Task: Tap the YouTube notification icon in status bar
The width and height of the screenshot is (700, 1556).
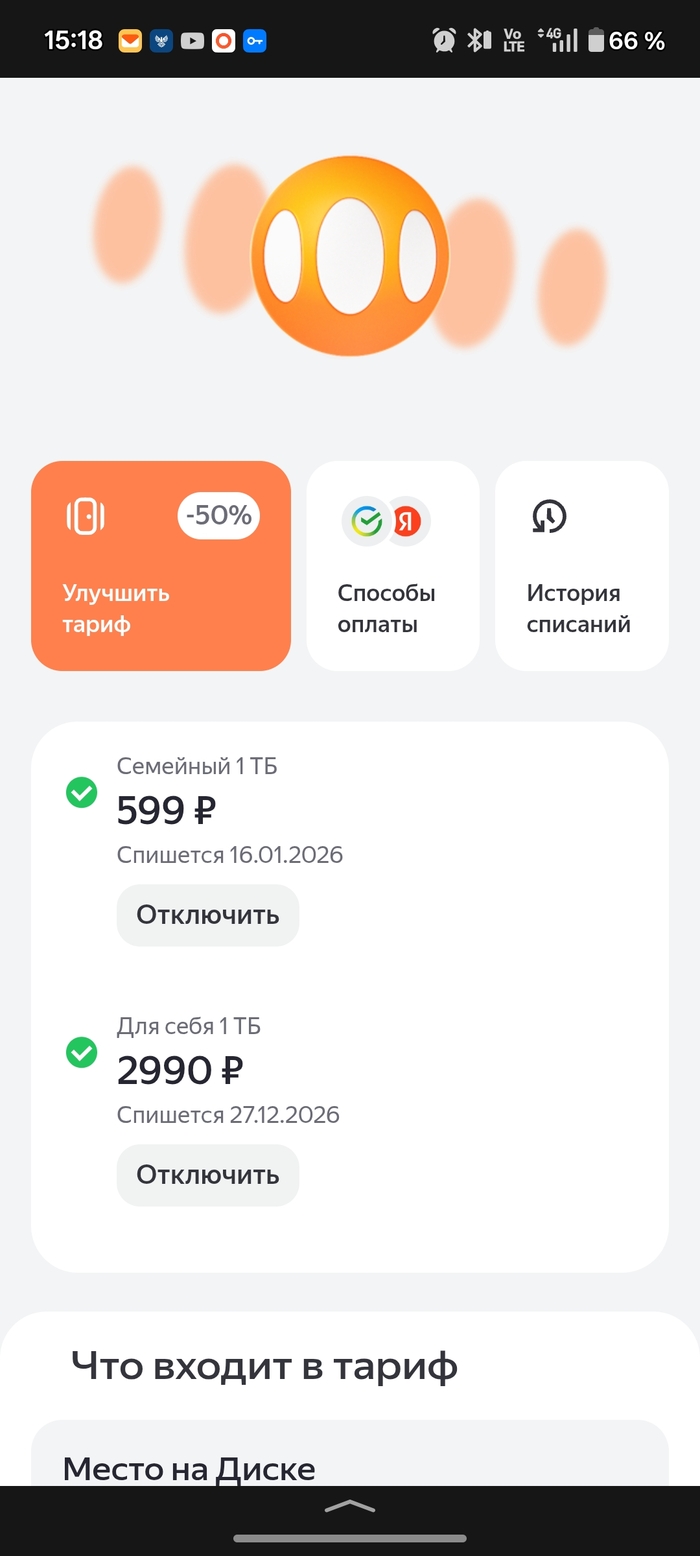Action: [x=192, y=41]
